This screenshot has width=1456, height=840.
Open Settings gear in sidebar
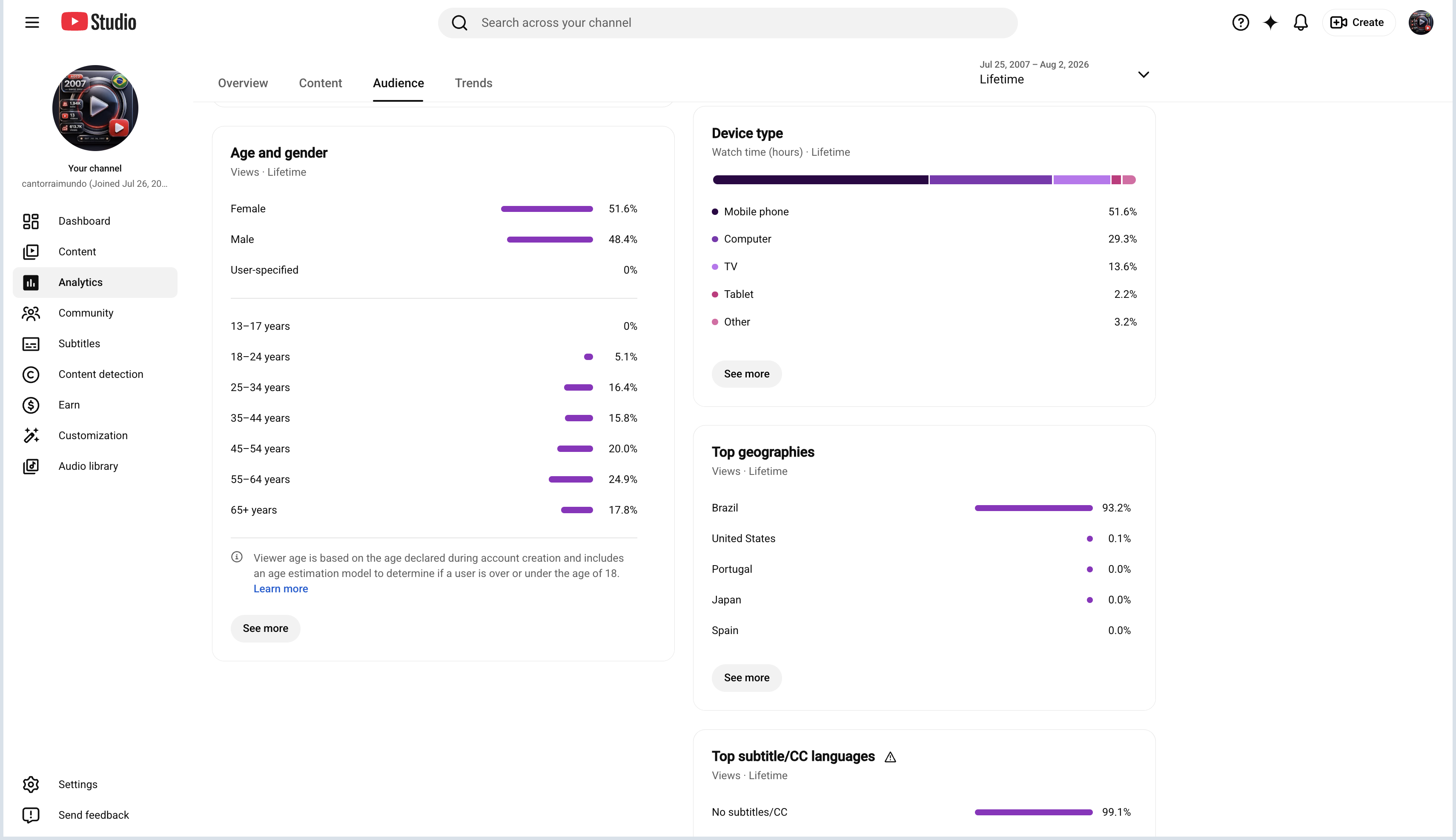tap(31, 785)
